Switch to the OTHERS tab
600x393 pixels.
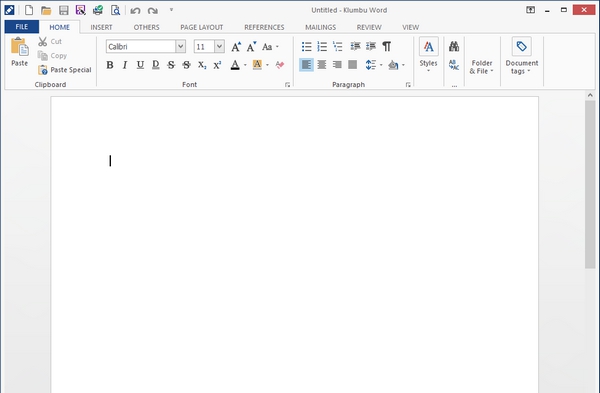click(x=146, y=27)
